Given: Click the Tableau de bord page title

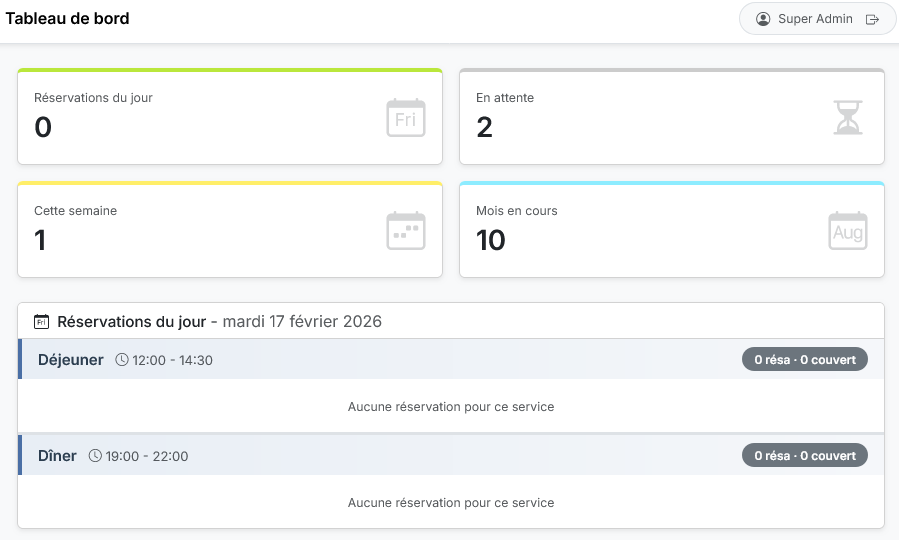Looking at the screenshot, I should pos(68,19).
